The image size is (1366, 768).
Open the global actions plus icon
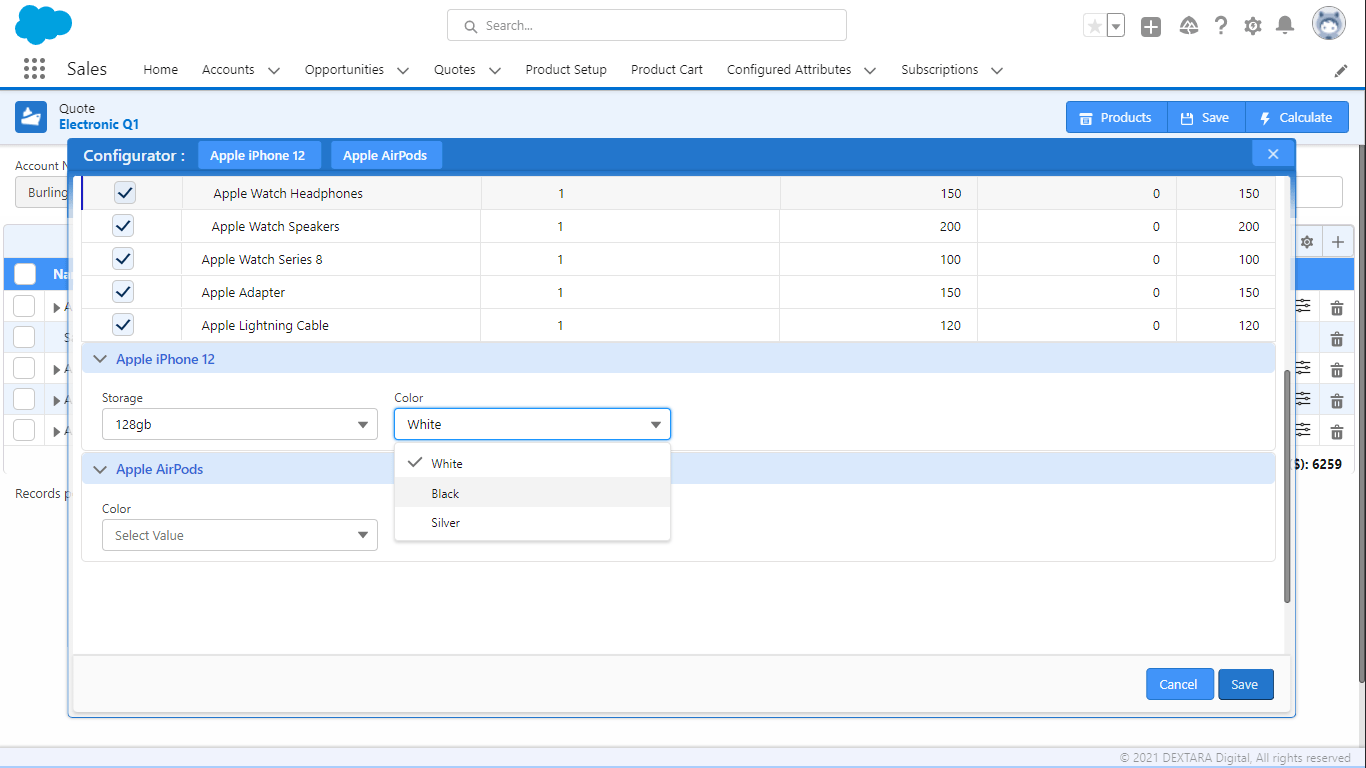[1151, 27]
